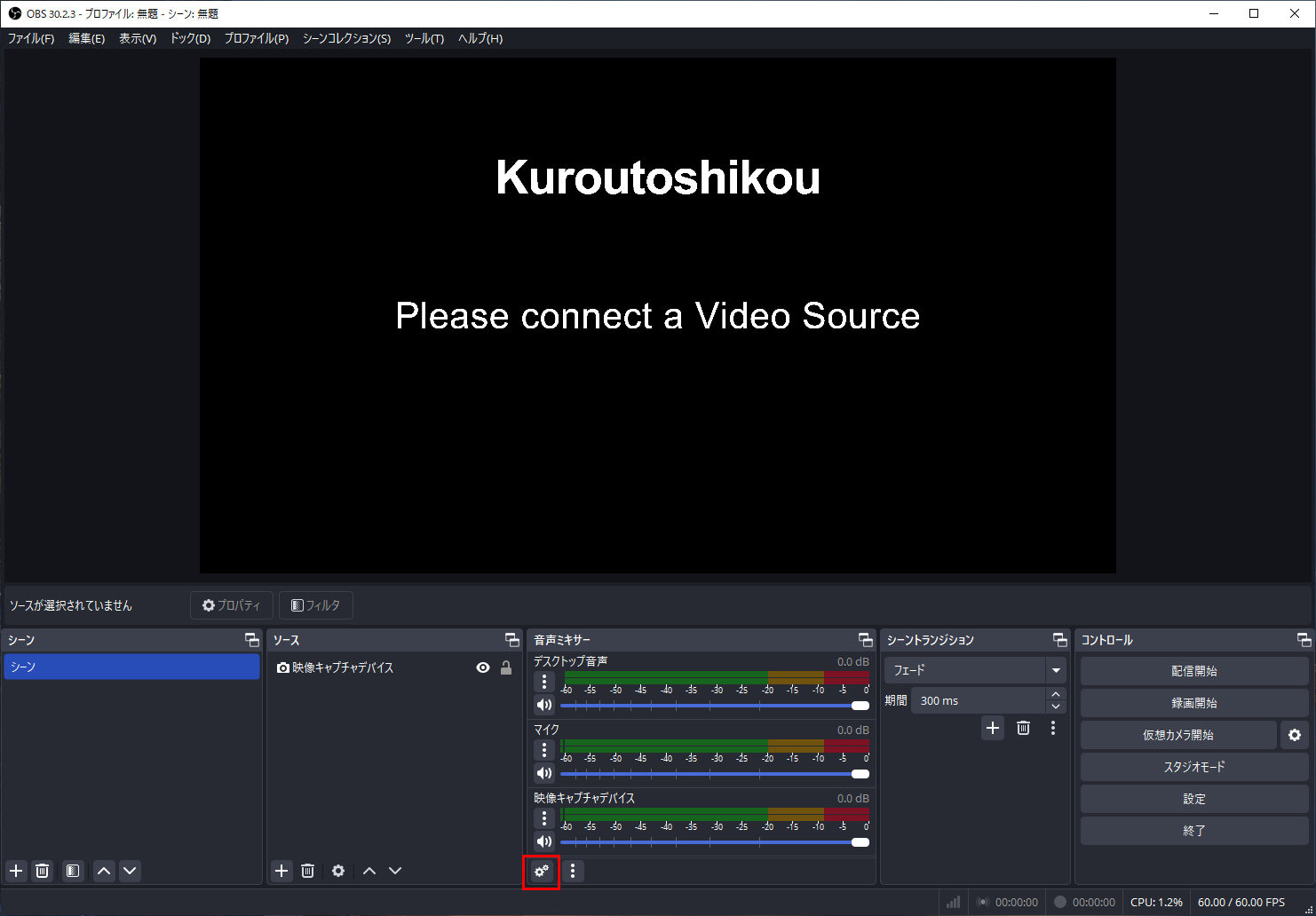This screenshot has height=916, width=1316.
Task: Move source up with arrow icon
Action: 369,871
